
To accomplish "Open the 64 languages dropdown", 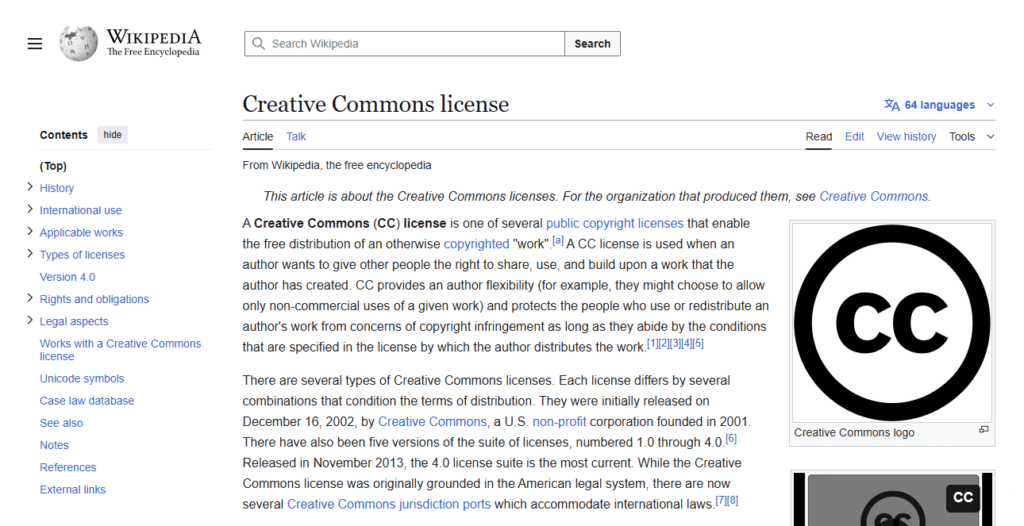I will pyautogui.click(x=939, y=105).
